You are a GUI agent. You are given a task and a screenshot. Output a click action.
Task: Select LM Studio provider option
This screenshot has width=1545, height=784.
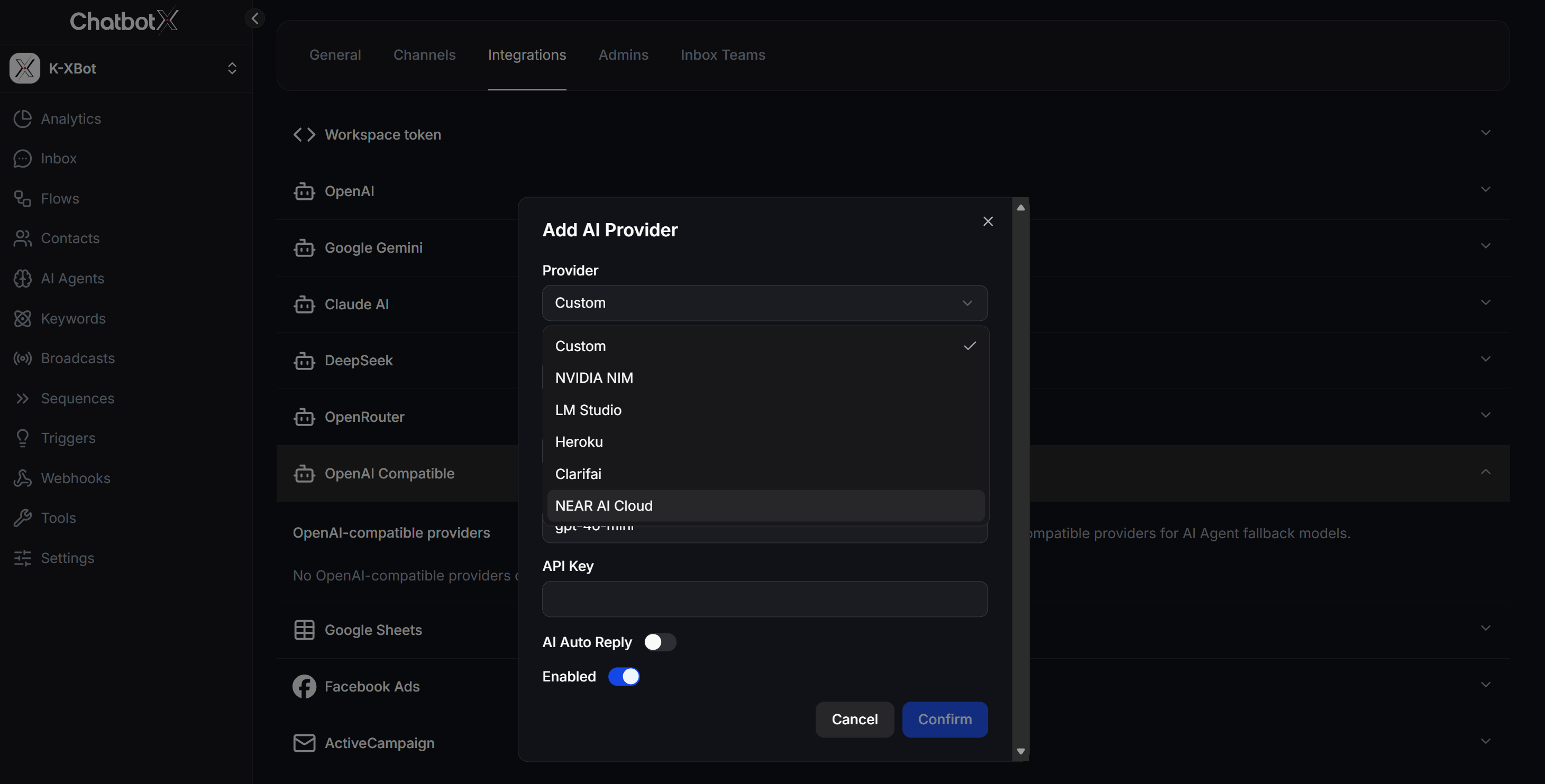click(x=765, y=410)
